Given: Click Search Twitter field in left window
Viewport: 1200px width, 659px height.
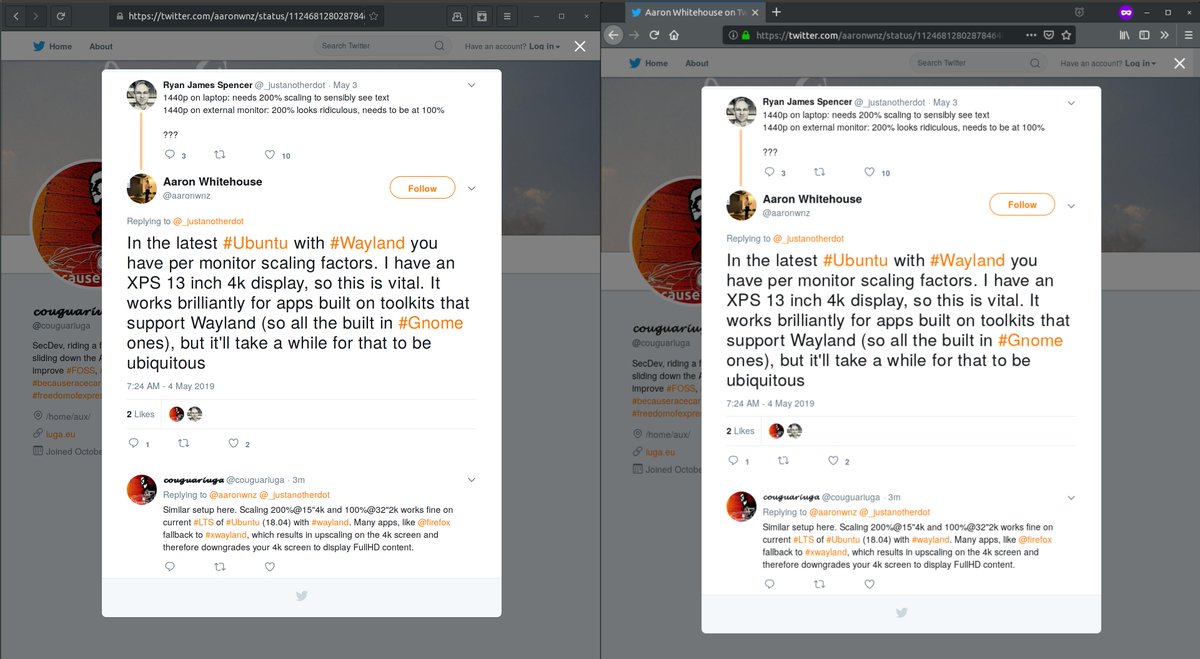Looking at the screenshot, I should (384, 46).
